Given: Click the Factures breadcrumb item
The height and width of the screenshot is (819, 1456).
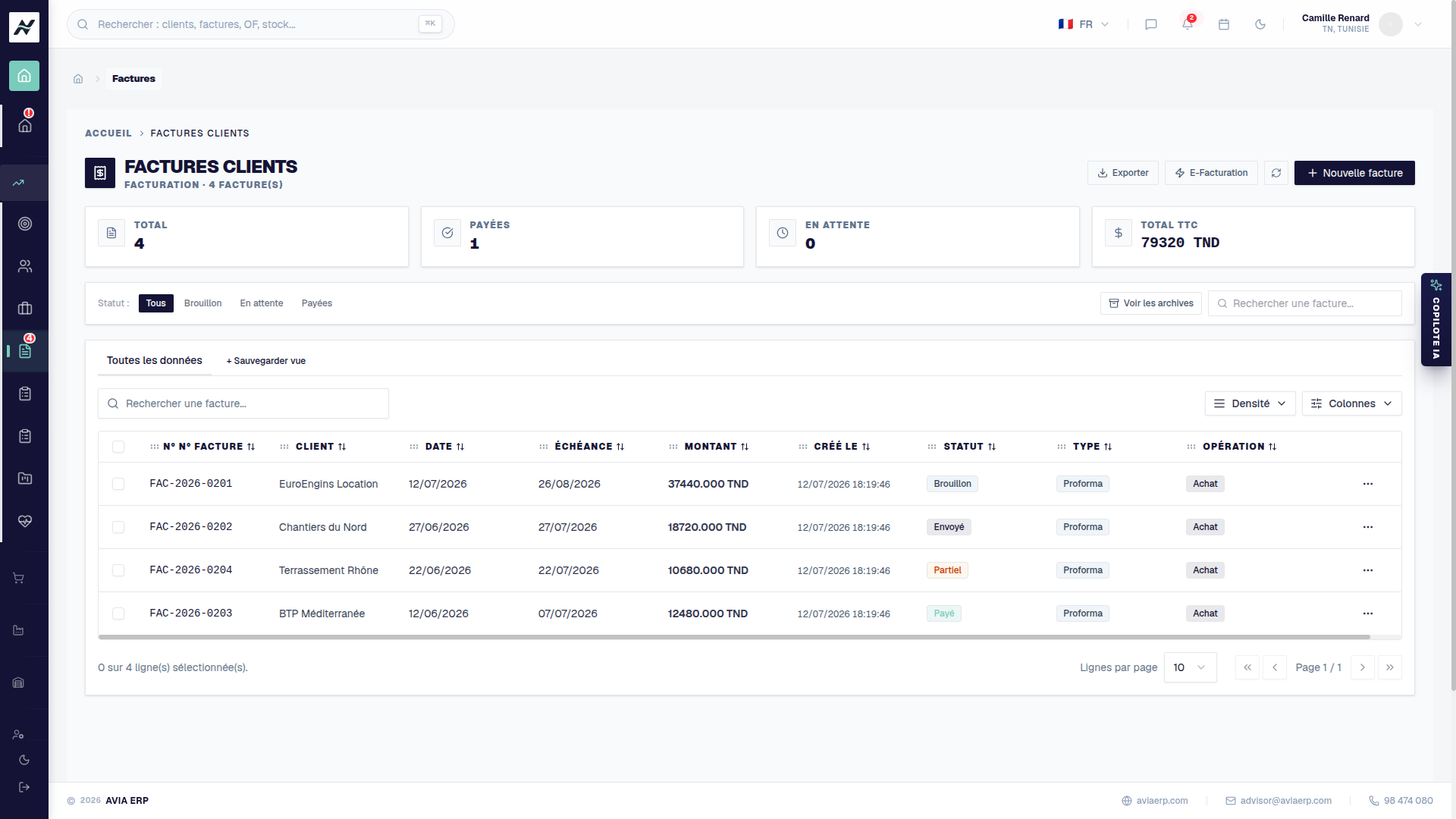Looking at the screenshot, I should point(133,79).
